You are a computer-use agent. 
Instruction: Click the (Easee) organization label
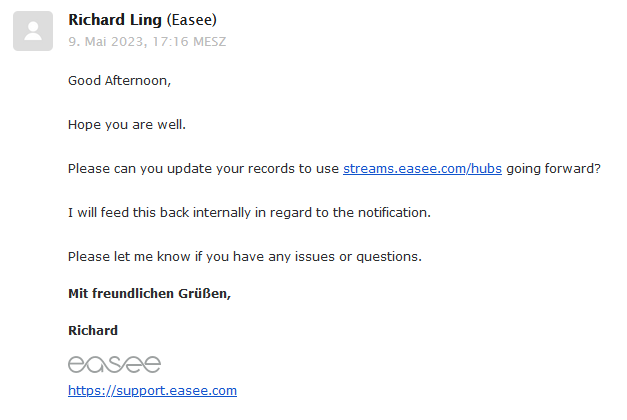coord(192,20)
